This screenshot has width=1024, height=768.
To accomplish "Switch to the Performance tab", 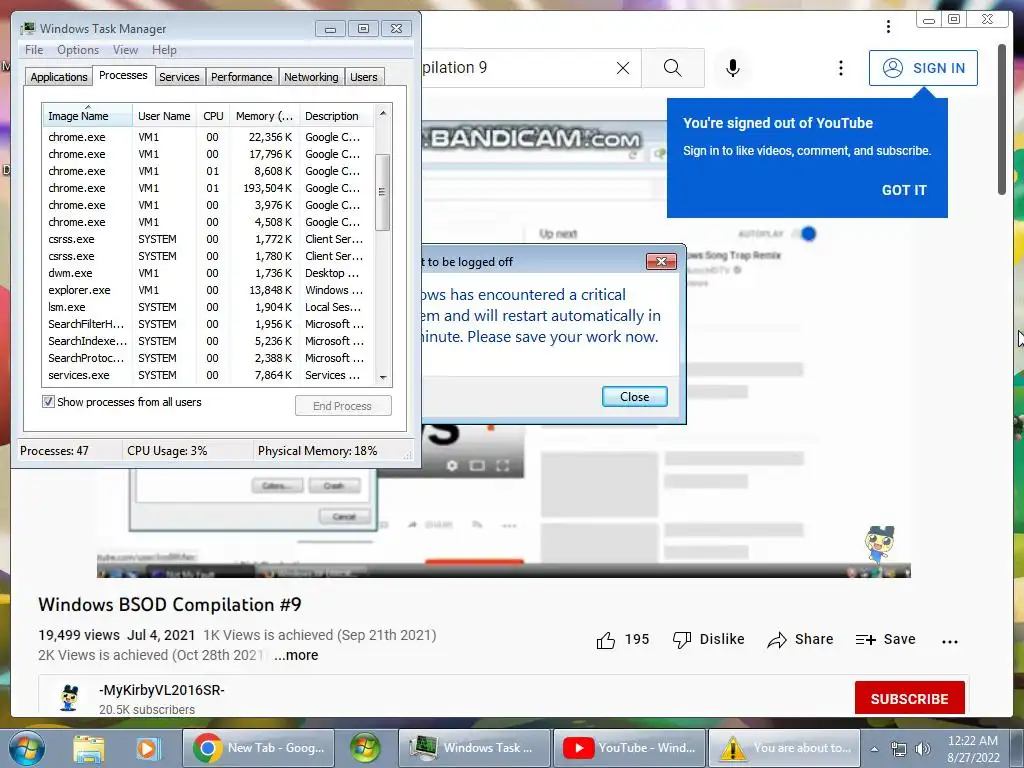I will (x=241, y=77).
